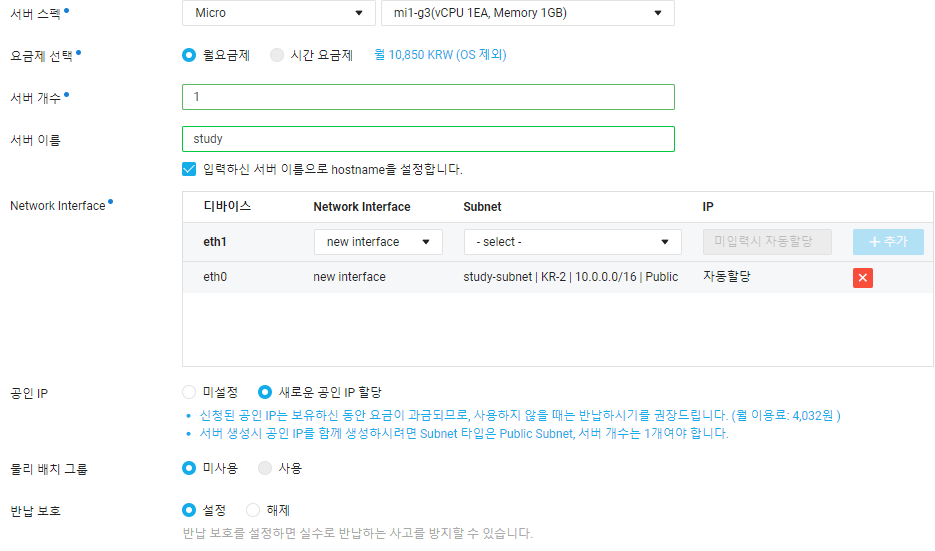Click the 10,850 KRW price link
This screenshot has width=935, height=551.
point(447,55)
